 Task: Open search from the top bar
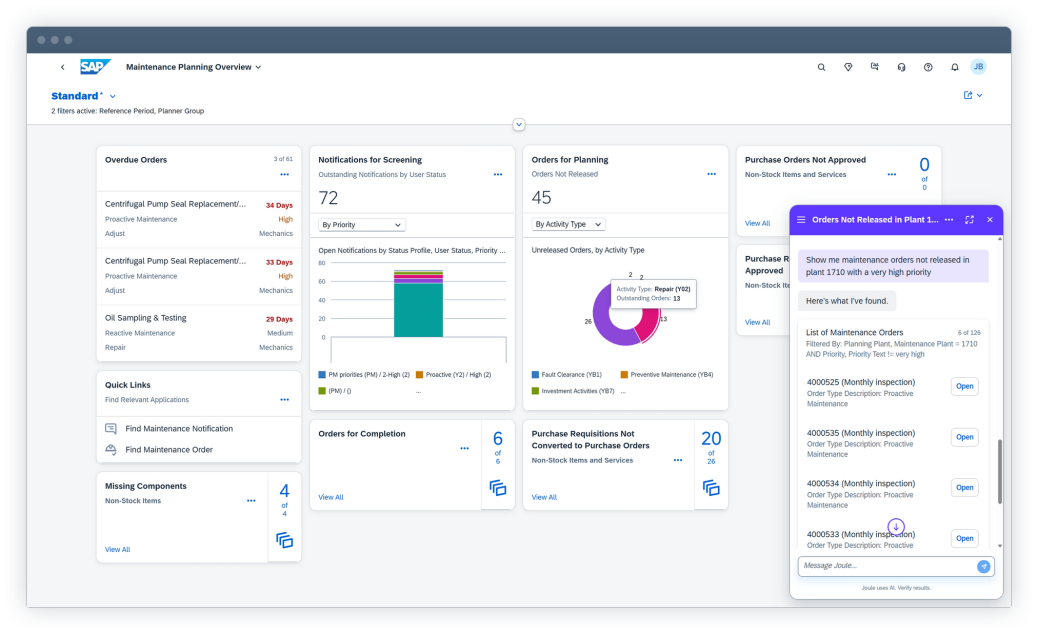822,67
